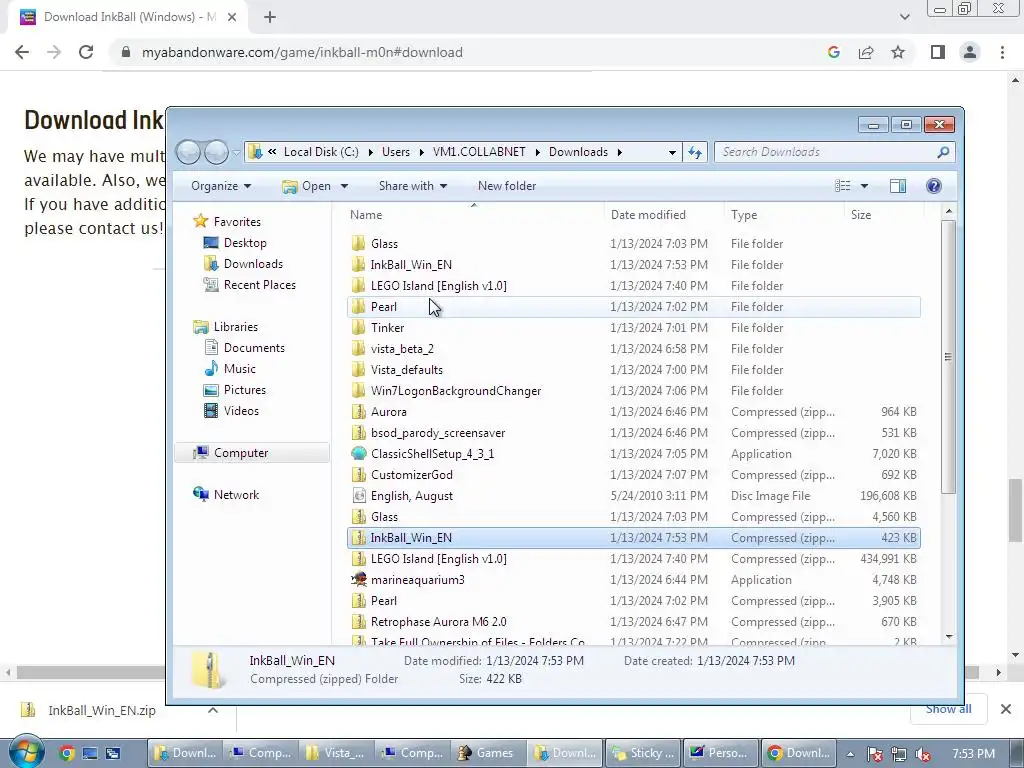1024x768 pixels.
Task: Click the Google icon in address bar
Action: pos(833,52)
